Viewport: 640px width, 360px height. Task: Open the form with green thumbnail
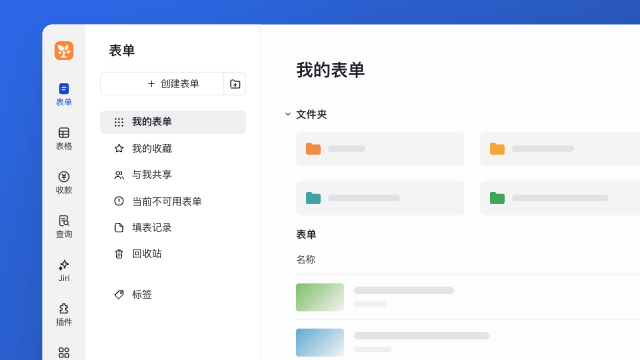click(x=468, y=297)
